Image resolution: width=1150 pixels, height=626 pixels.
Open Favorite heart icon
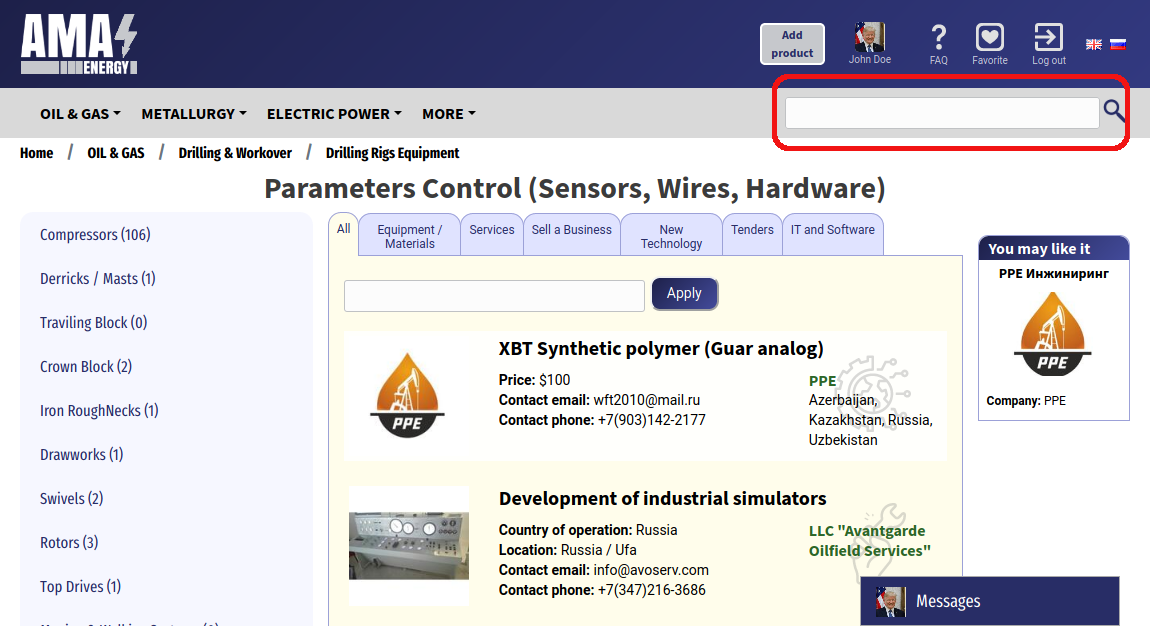click(989, 38)
